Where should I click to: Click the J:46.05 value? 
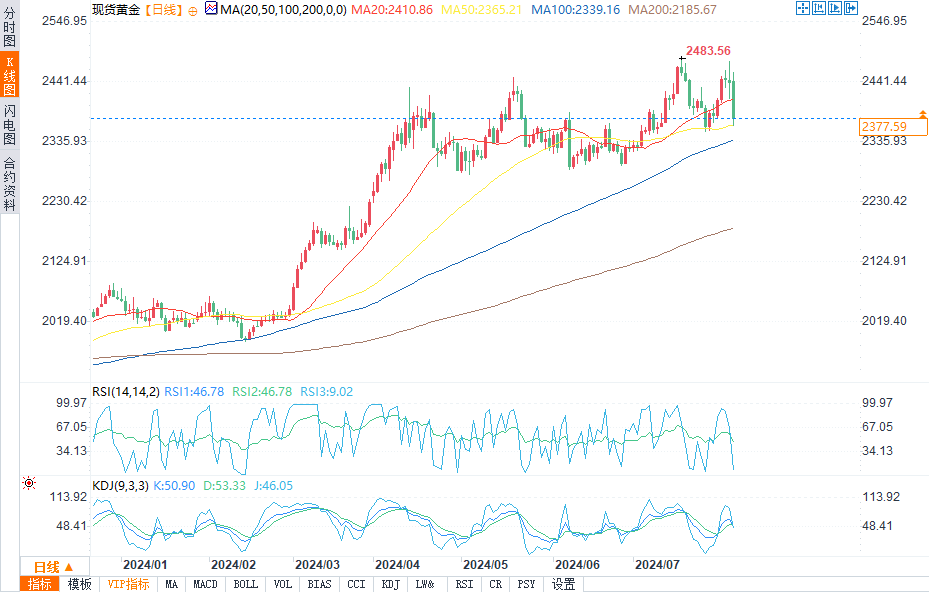273,486
